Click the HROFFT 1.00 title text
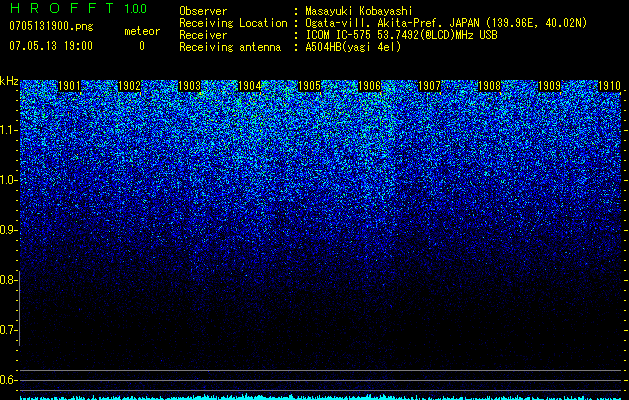 79,8
